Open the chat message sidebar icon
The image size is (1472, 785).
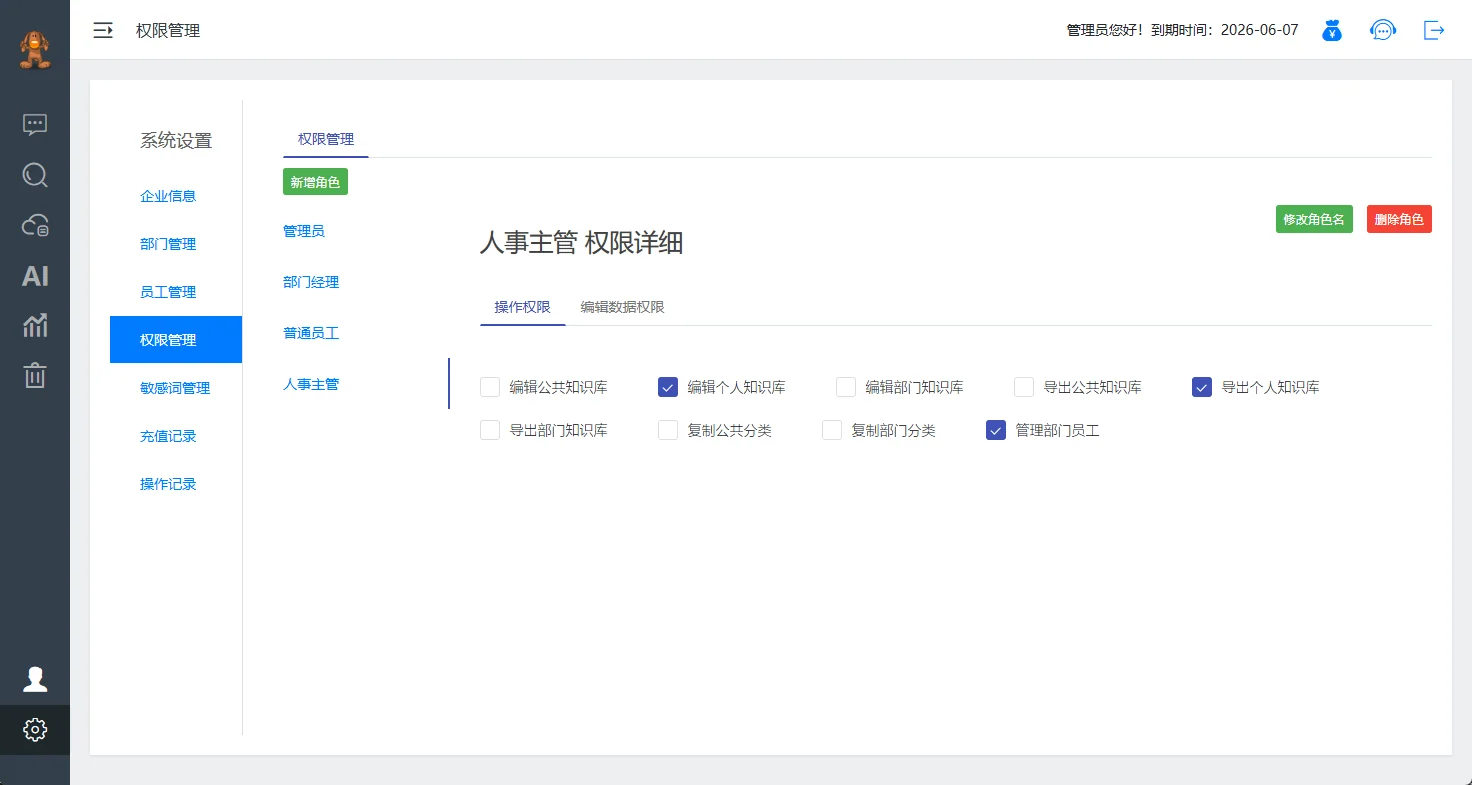pyautogui.click(x=35, y=125)
